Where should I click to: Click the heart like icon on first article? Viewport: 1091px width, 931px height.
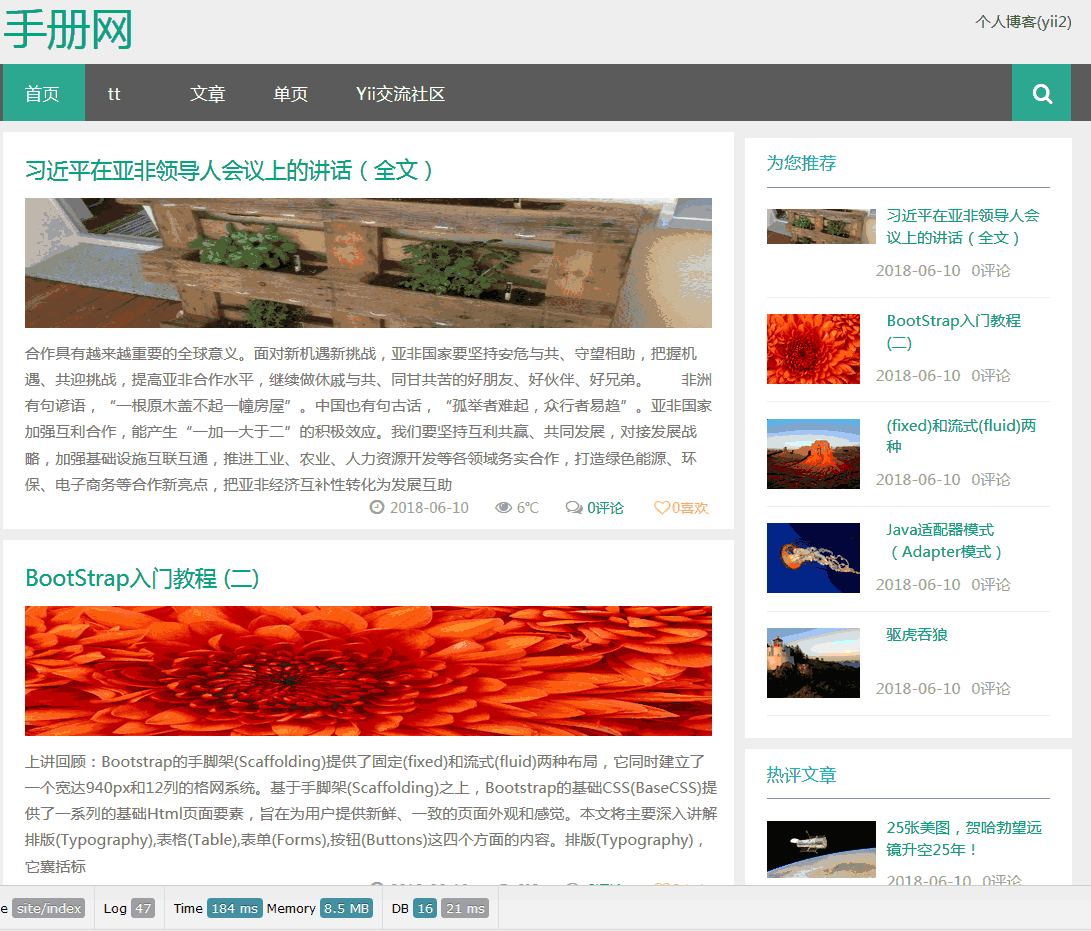pos(661,508)
